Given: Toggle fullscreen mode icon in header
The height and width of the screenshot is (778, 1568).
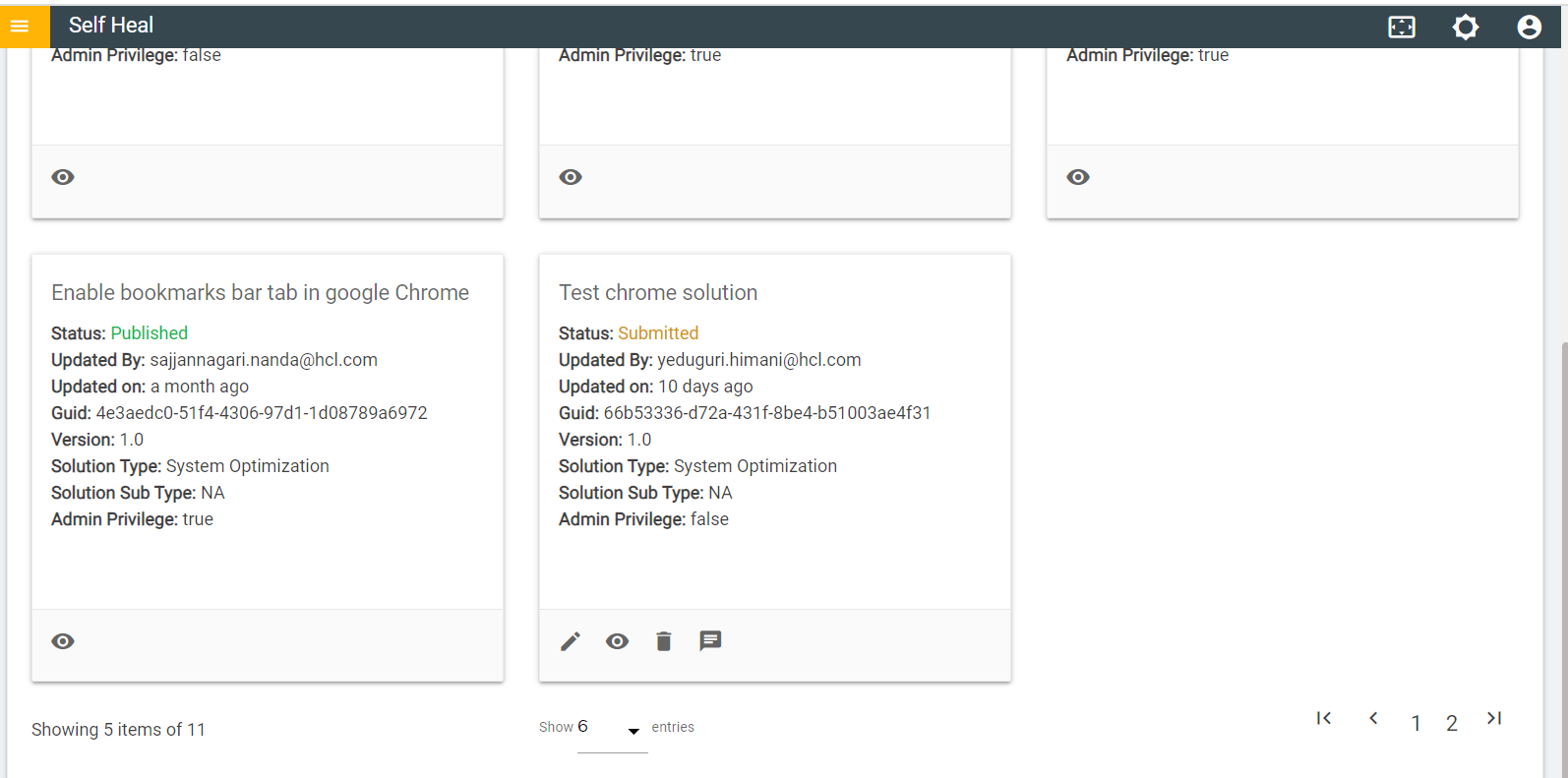Looking at the screenshot, I should (x=1402, y=28).
